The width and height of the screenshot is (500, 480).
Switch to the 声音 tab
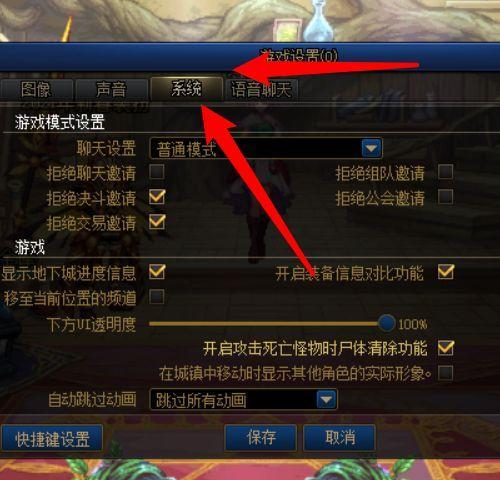[x=111, y=89]
